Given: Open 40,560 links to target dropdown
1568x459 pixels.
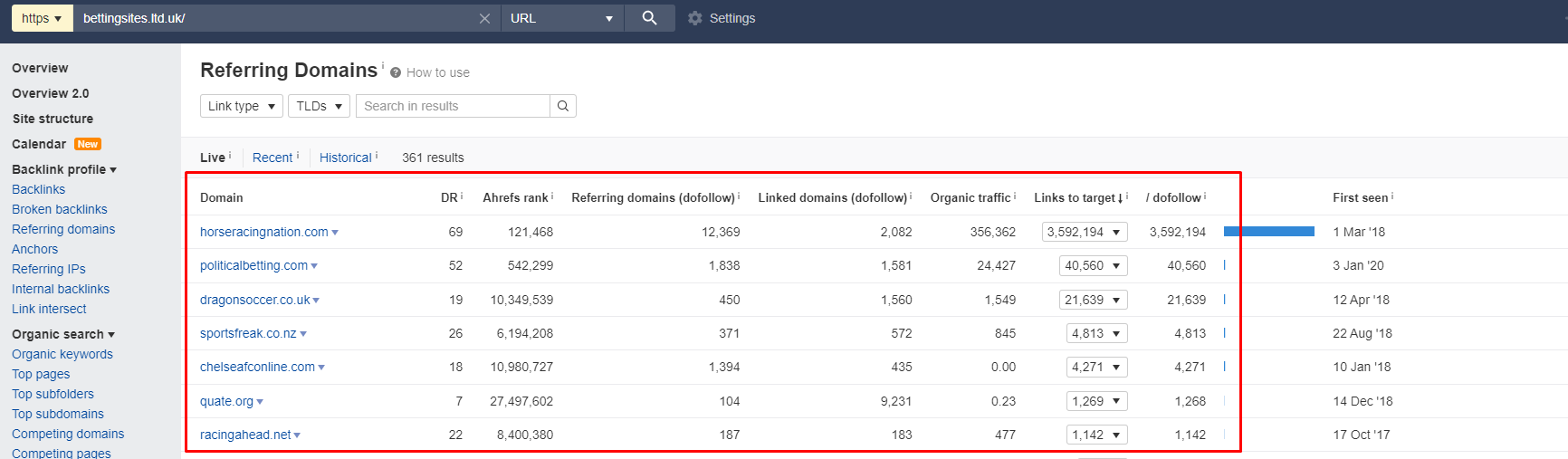Looking at the screenshot, I should (1094, 265).
